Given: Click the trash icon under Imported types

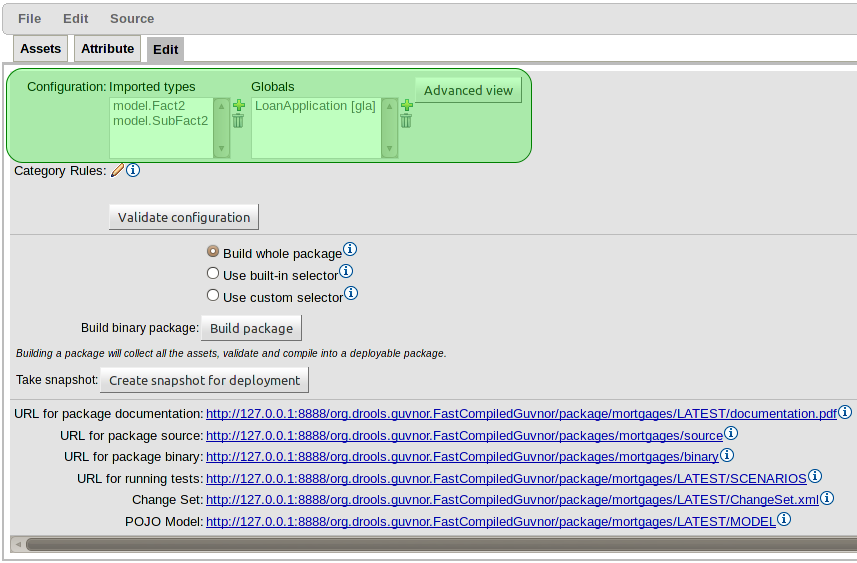Looking at the screenshot, I should (238, 121).
